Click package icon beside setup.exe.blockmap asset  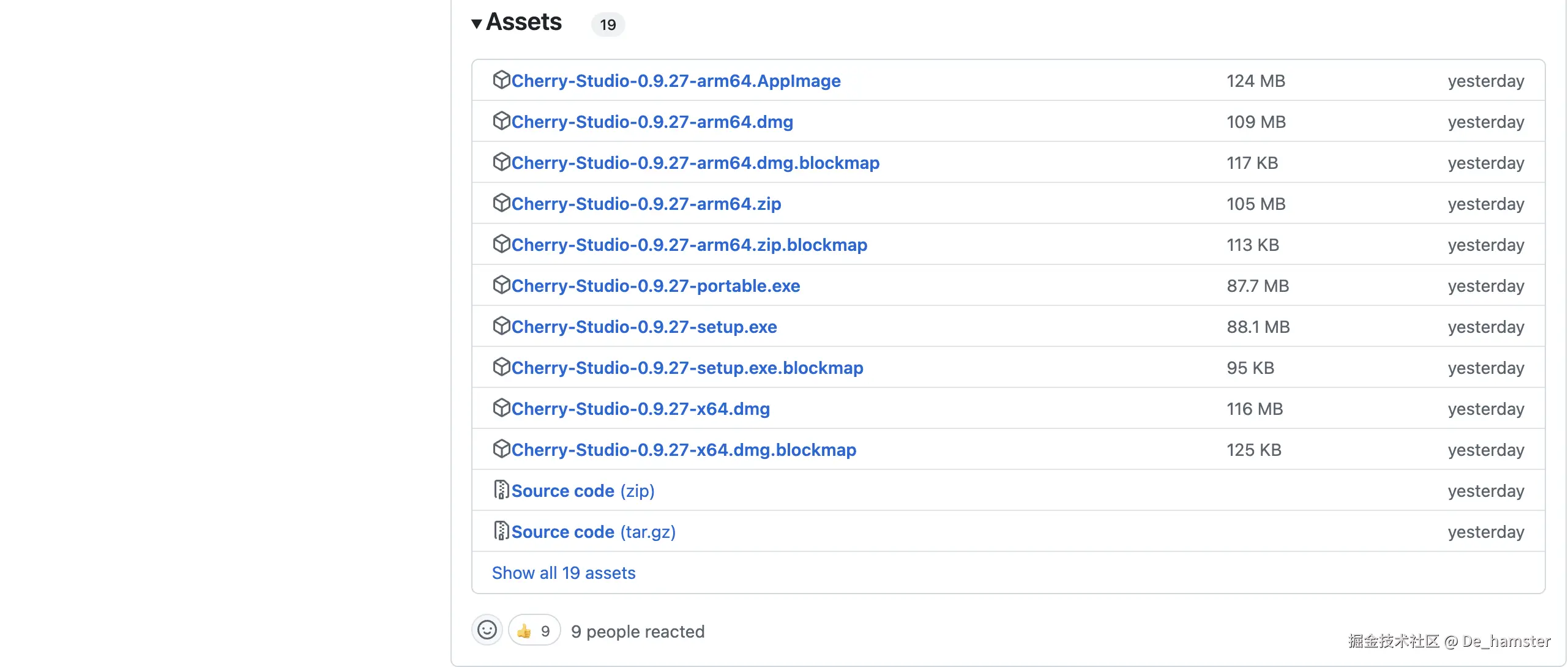[x=501, y=367]
